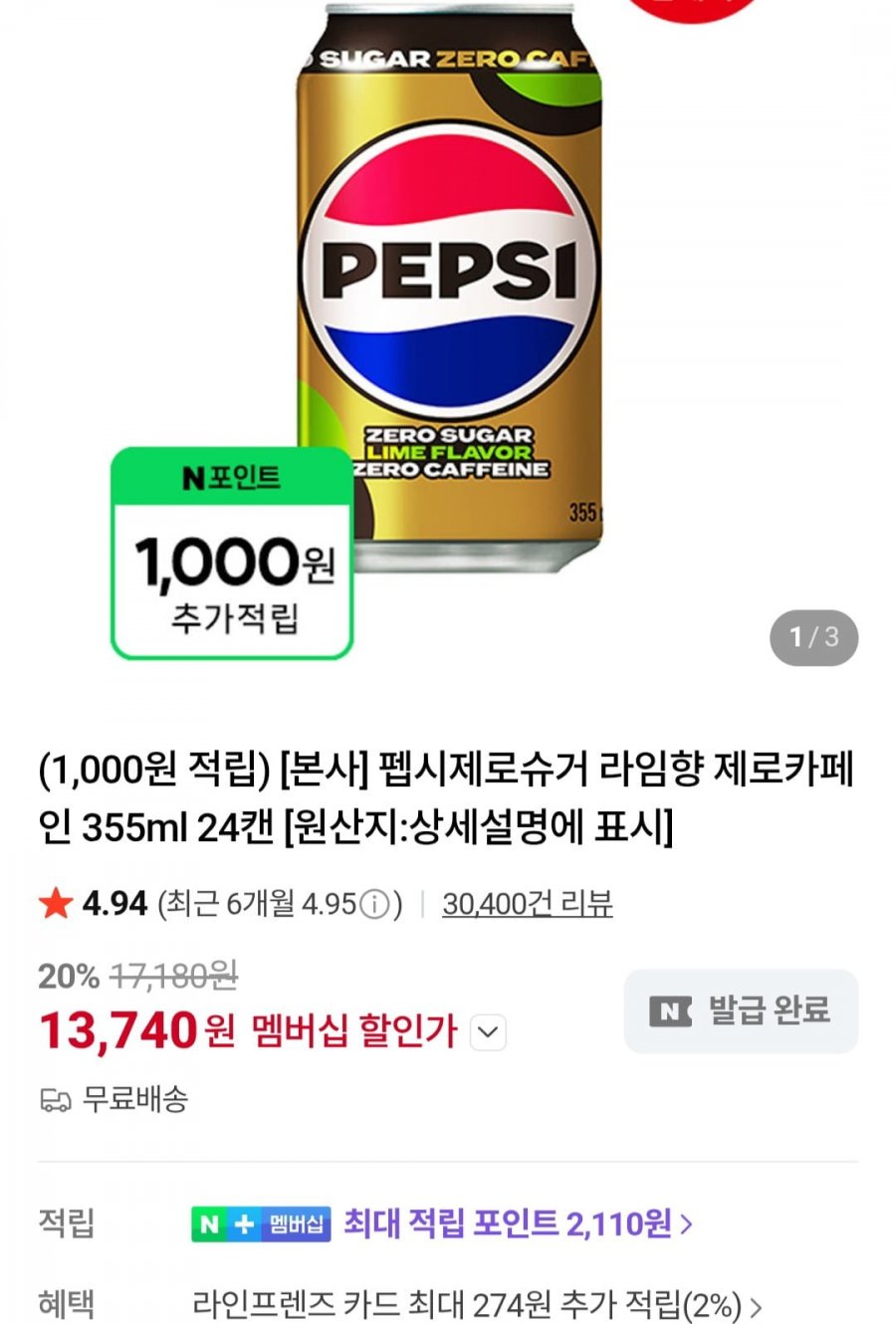Click the chevron after 추가 적립(2%)
The width and height of the screenshot is (896, 1324).
(756, 1306)
